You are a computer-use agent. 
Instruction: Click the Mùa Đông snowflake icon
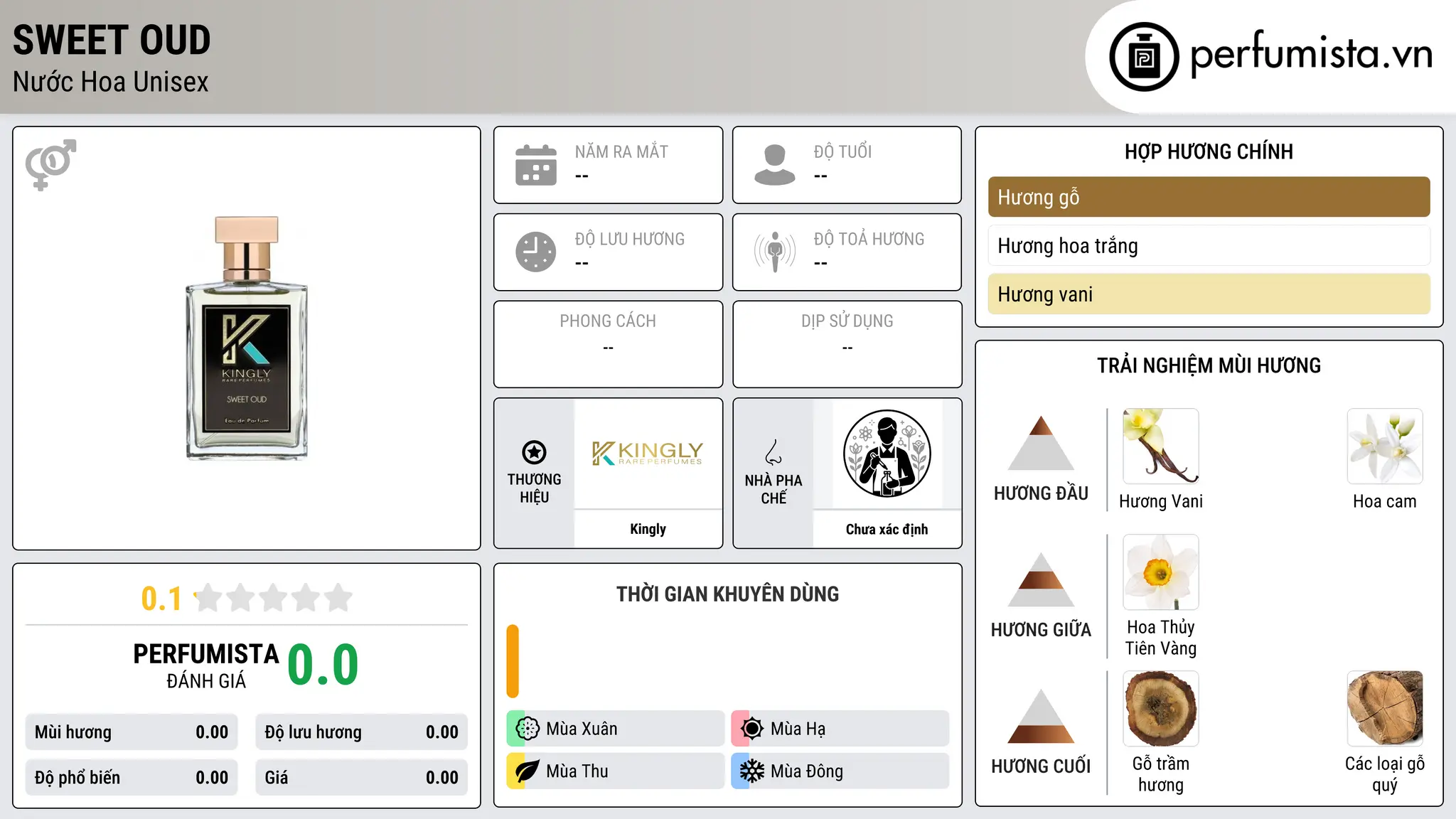[x=752, y=771]
